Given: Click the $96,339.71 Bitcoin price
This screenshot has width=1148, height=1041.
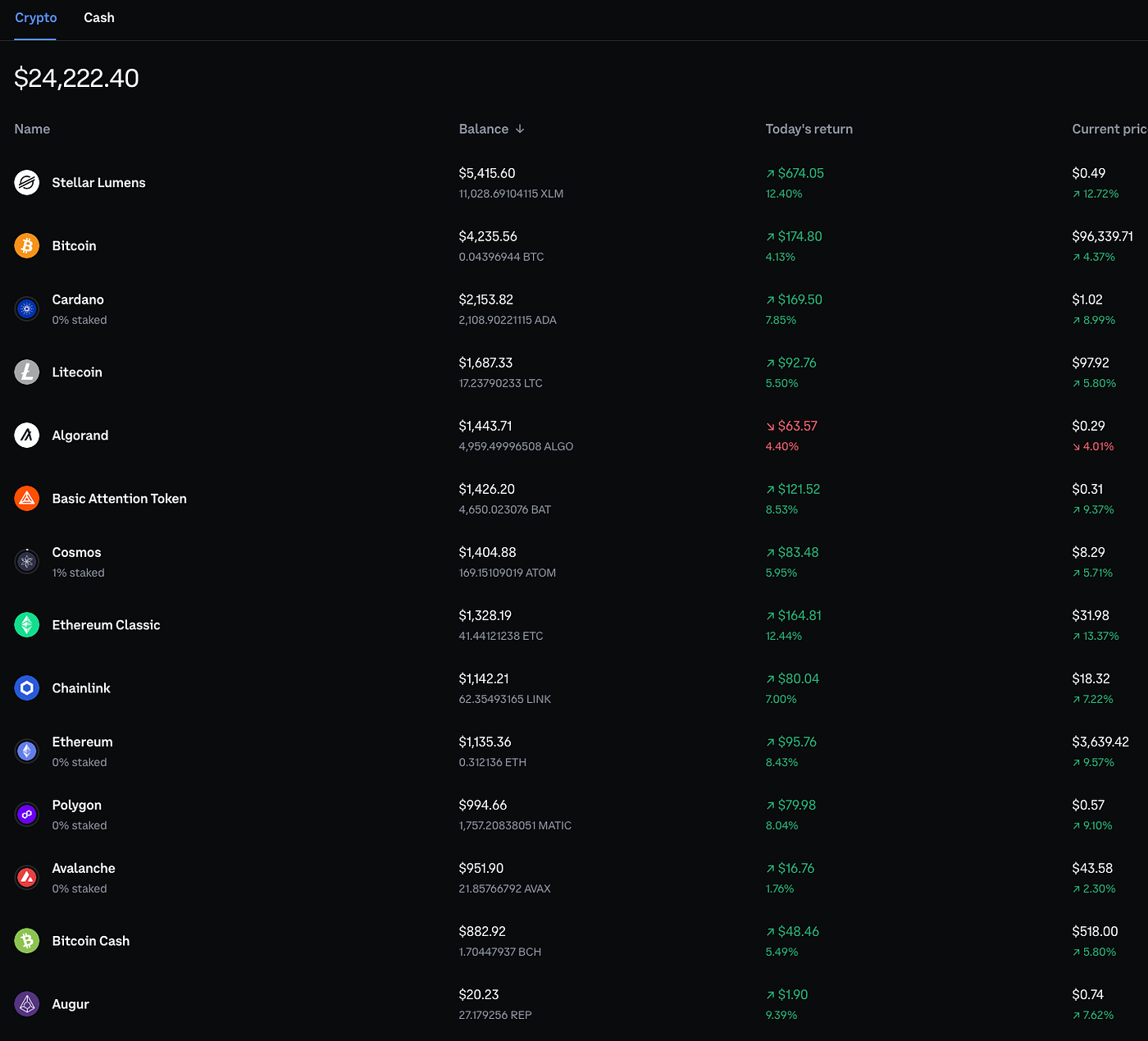Looking at the screenshot, I should tap(1102, 236).
